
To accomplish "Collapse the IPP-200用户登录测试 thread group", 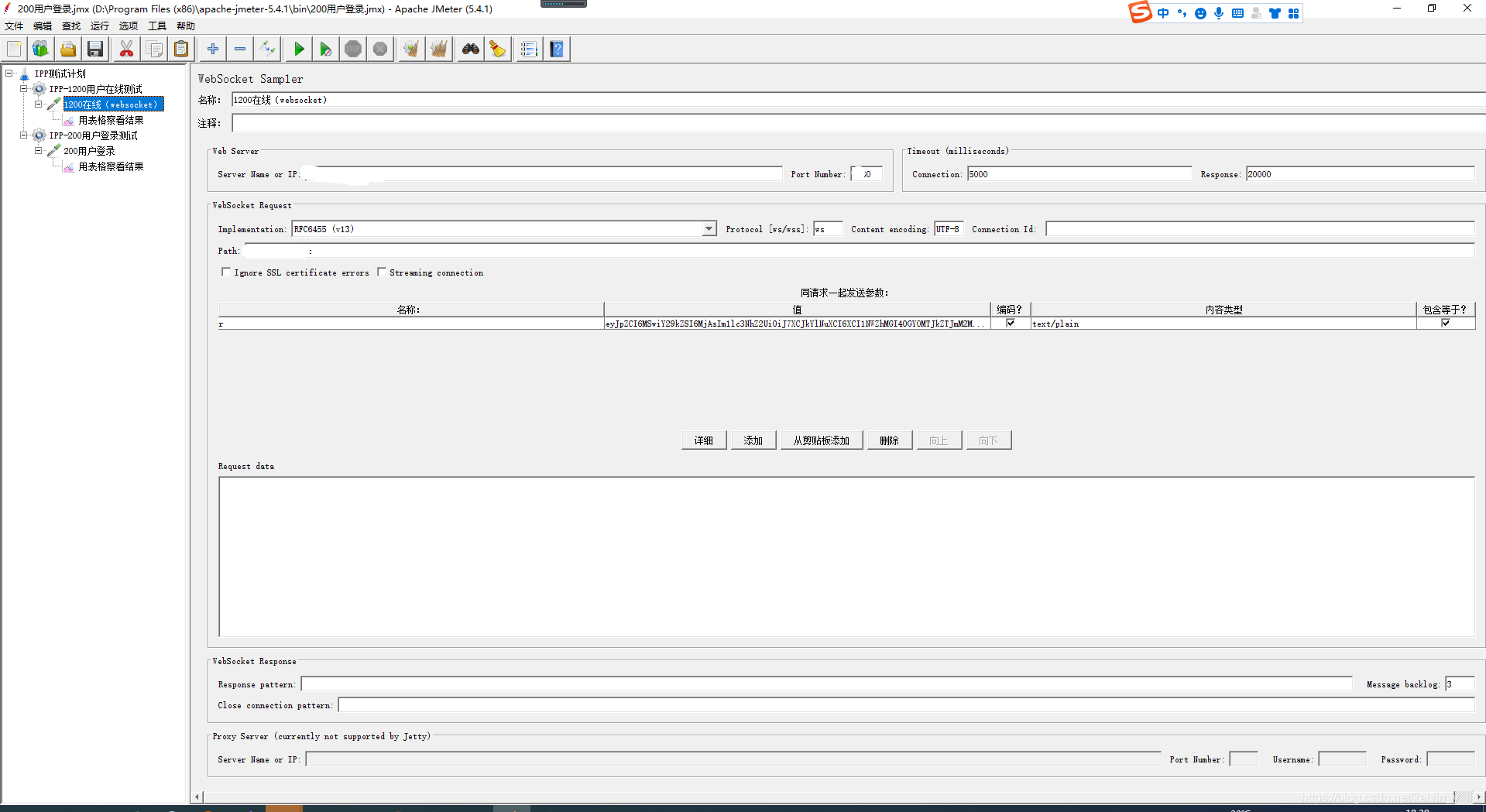I will click(x=24, y=135).
